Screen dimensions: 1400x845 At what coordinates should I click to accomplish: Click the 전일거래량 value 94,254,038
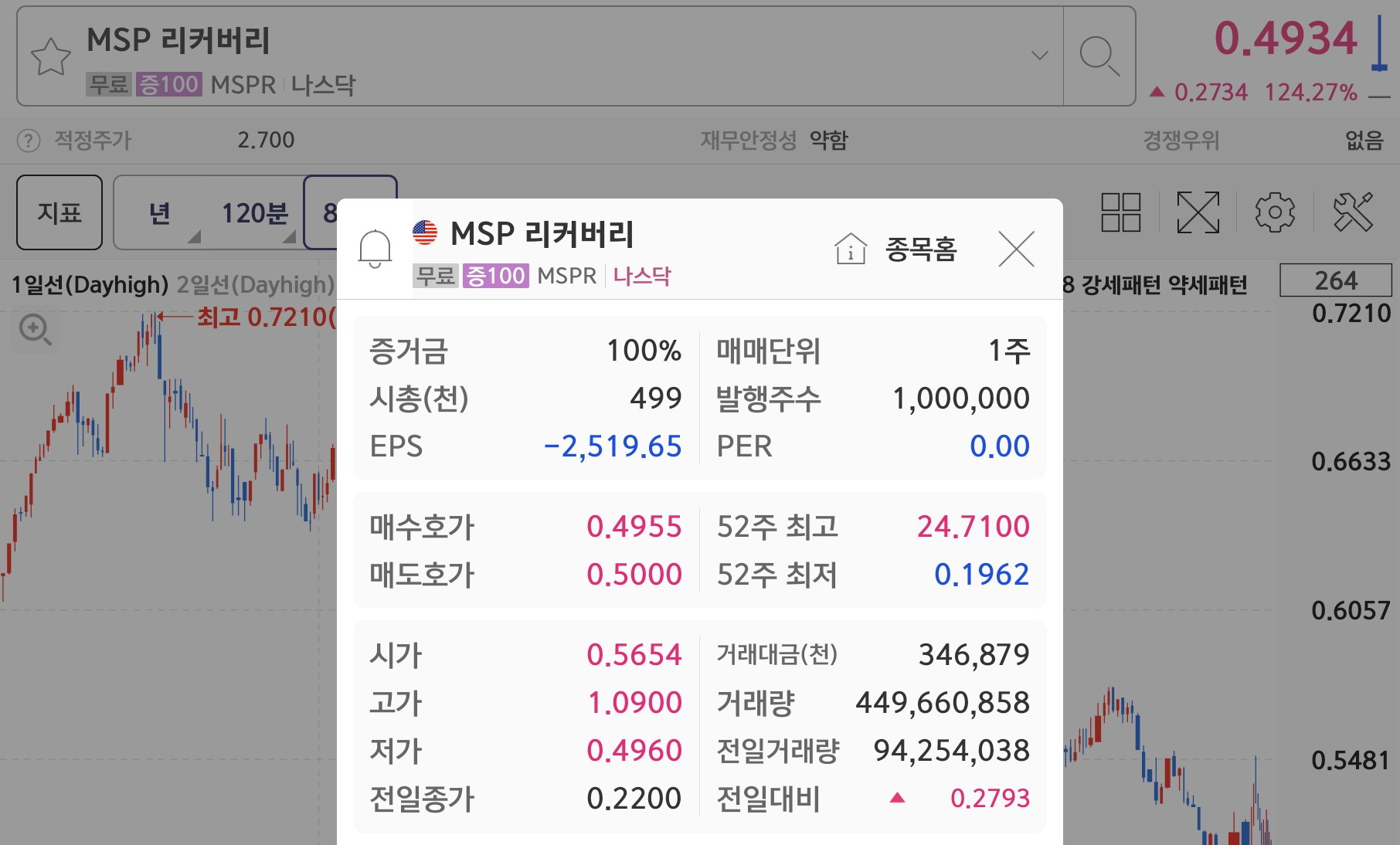pyautogui.click(x=952, y=751)
